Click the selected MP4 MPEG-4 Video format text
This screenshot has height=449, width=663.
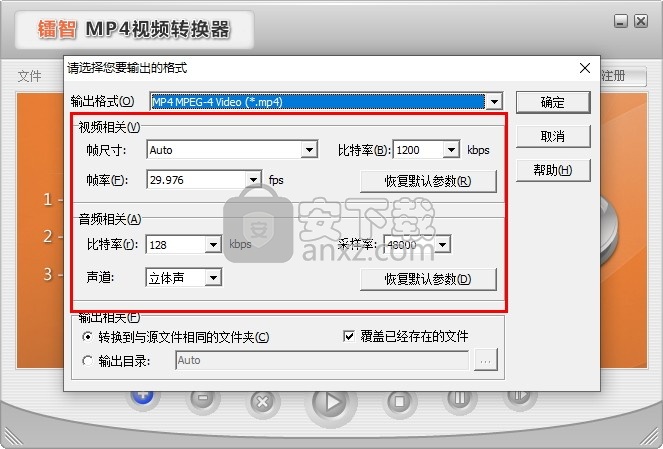(x=217, y=102)
